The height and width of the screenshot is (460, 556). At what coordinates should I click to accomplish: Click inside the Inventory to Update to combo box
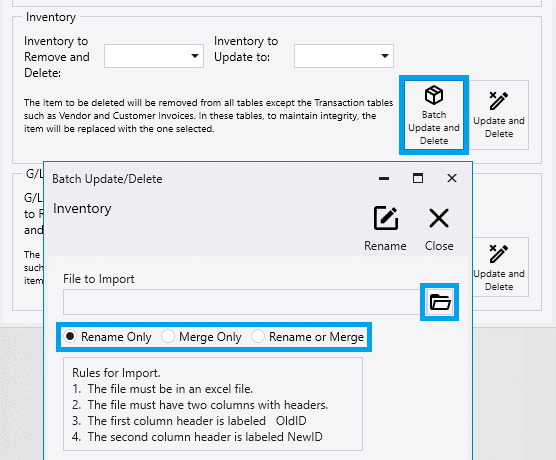[x=343, y=56]
